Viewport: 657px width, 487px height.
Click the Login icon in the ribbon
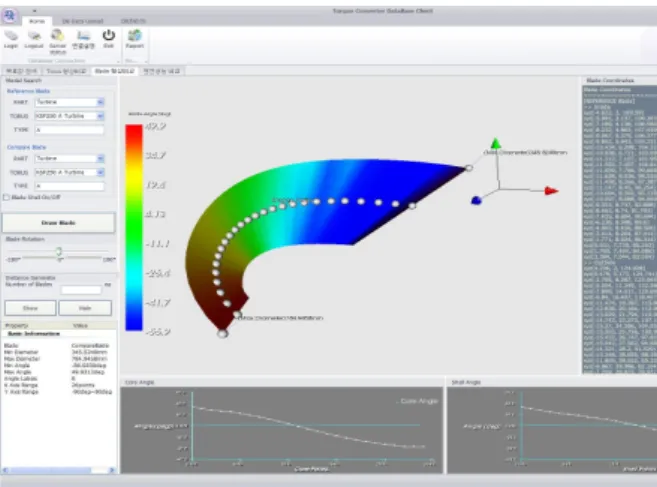pyautogui.click(x=11, y=39)
